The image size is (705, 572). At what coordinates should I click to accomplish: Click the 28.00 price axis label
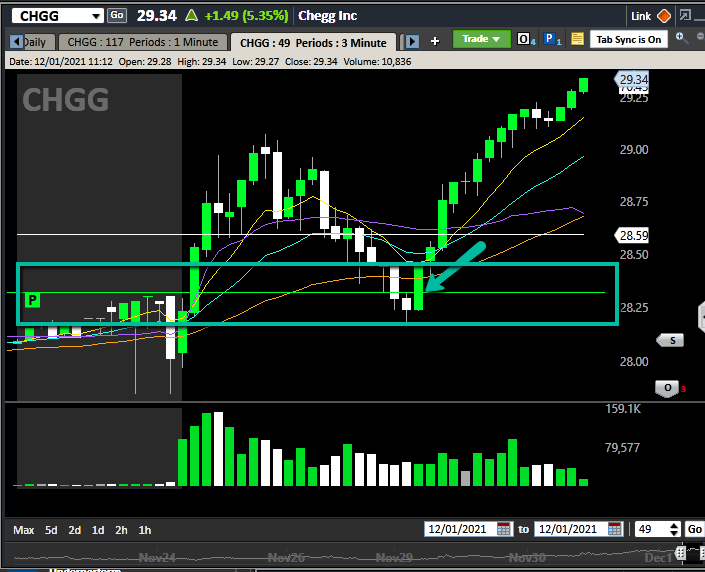[634, 362]
